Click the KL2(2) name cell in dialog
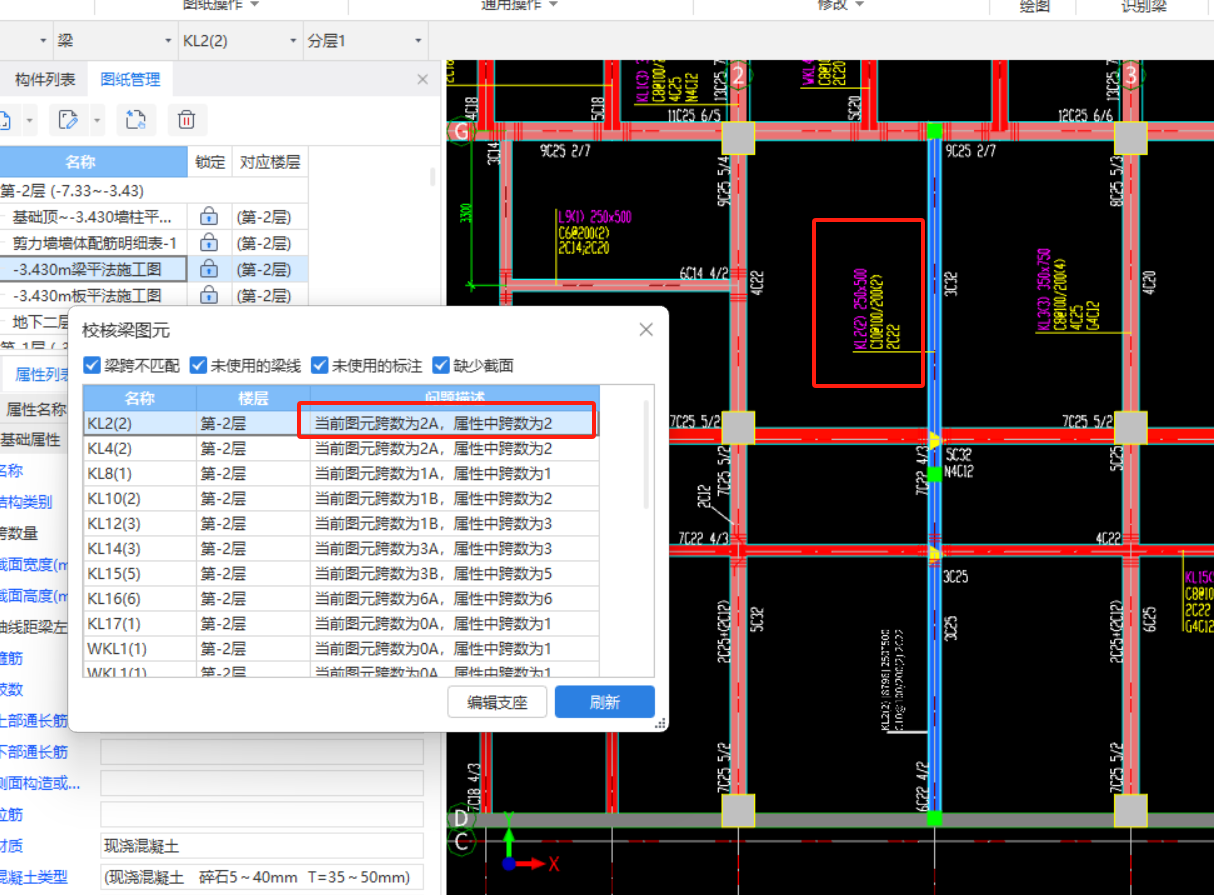Screen dimensions: 1214x895 [140, 423]
